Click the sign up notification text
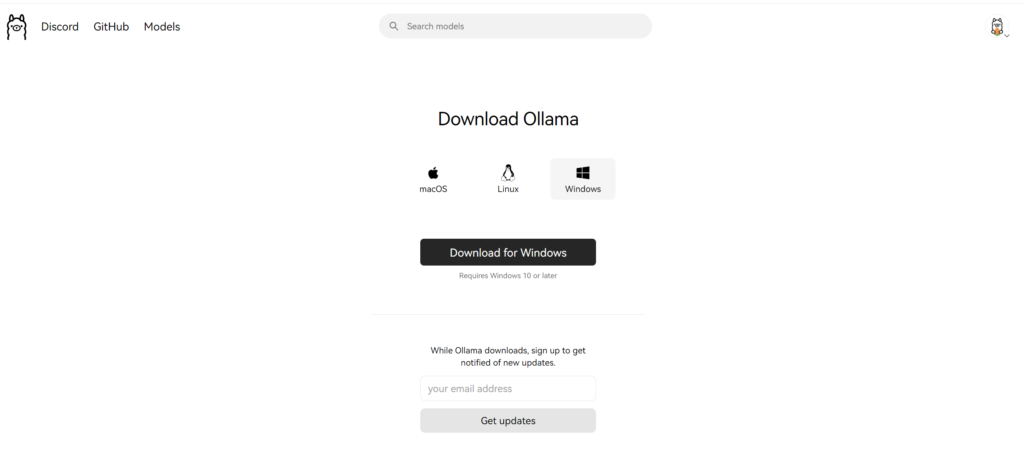Viewport: 1024px width, 462px height. point(508,356)
